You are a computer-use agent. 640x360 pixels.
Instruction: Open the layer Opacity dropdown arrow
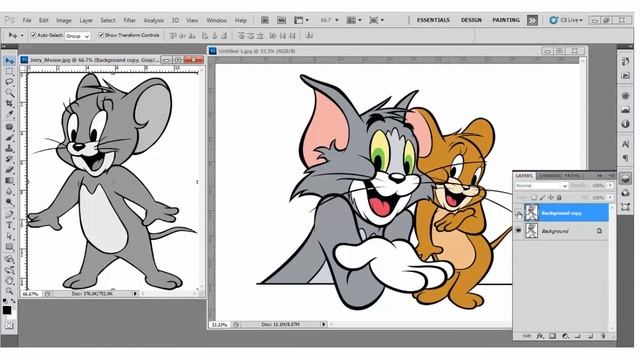click(x=610, y=186)
